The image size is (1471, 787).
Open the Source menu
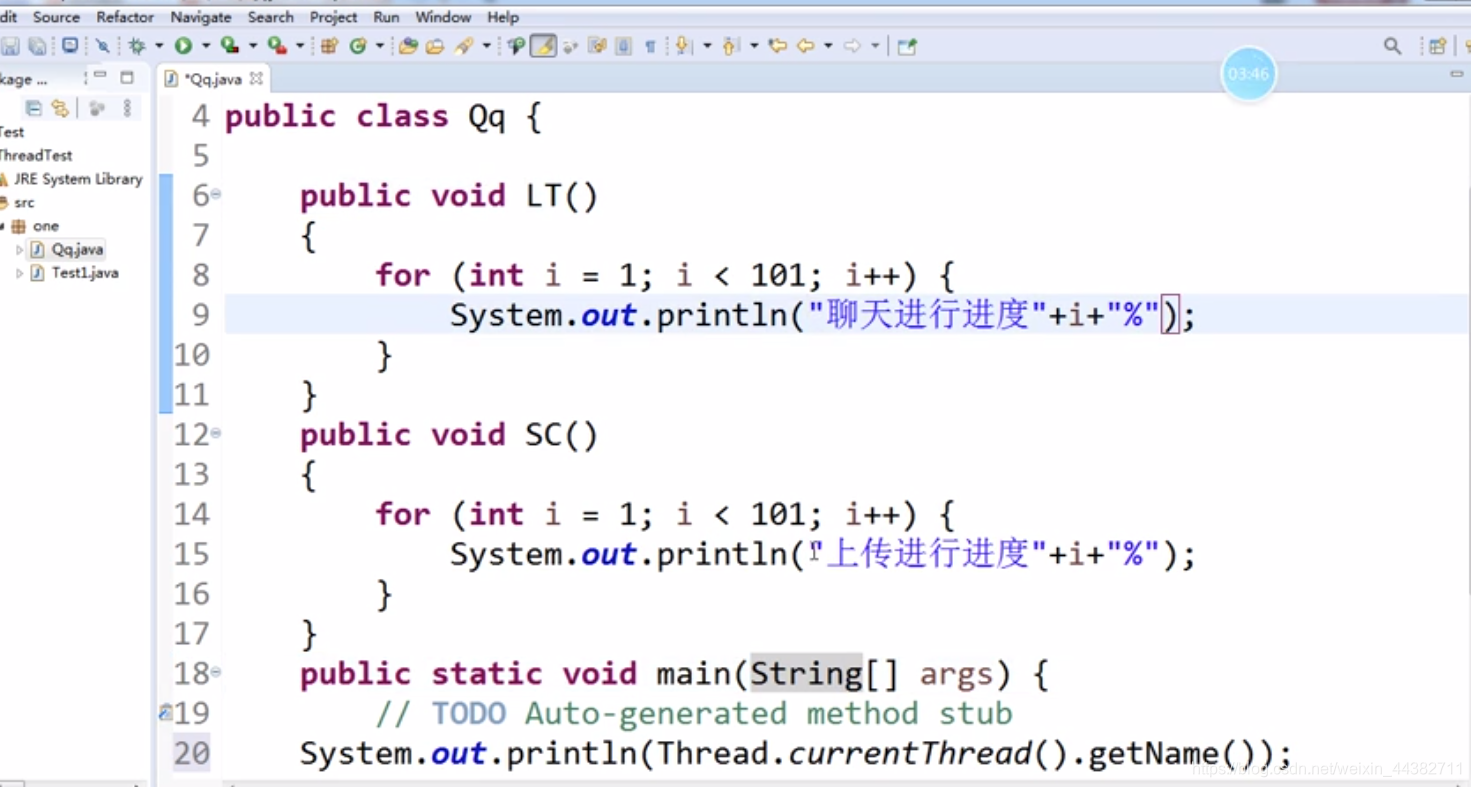(x=56, y=17)
